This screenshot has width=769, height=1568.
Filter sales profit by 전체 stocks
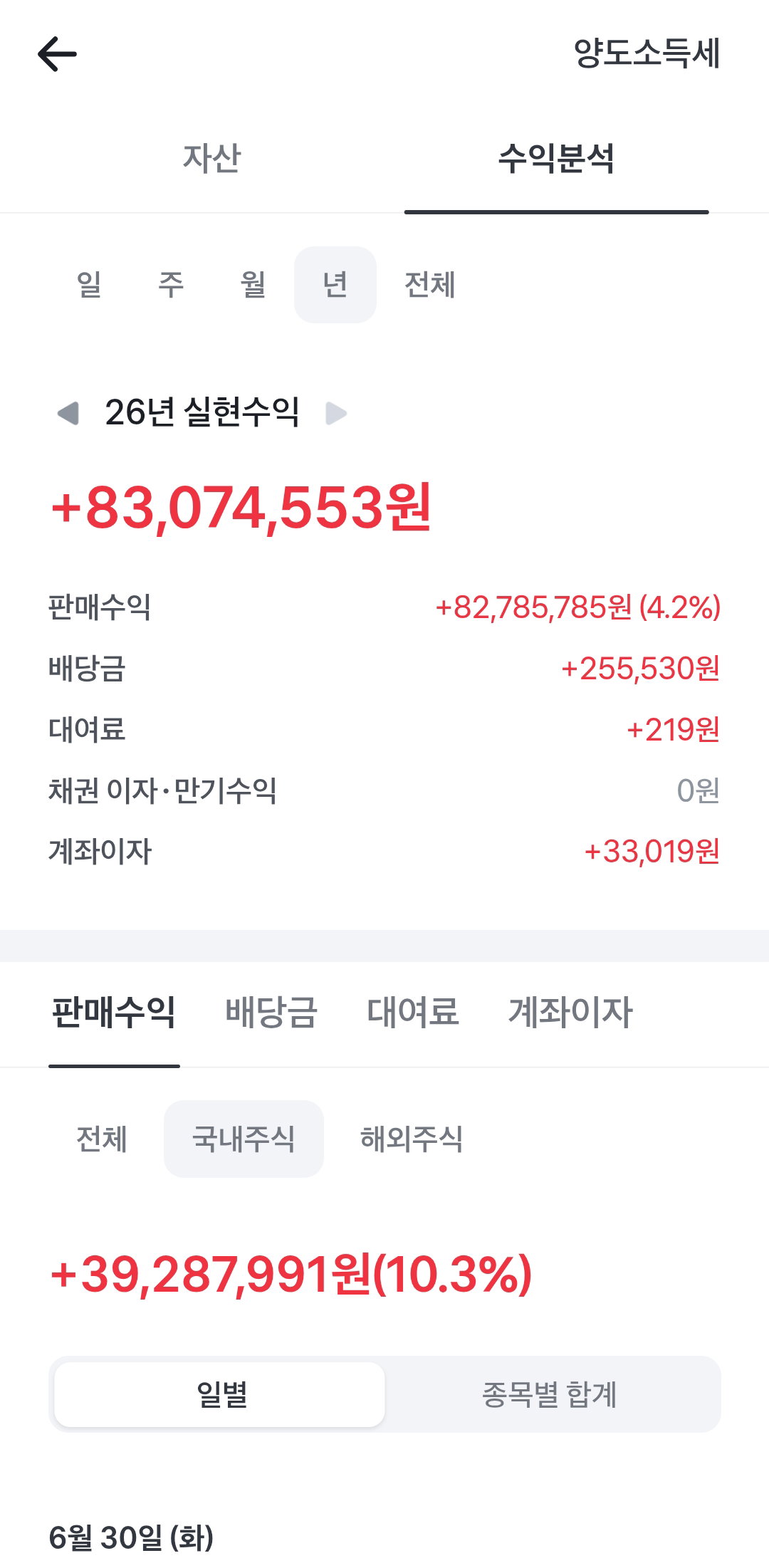click(x=102, y=1139)
